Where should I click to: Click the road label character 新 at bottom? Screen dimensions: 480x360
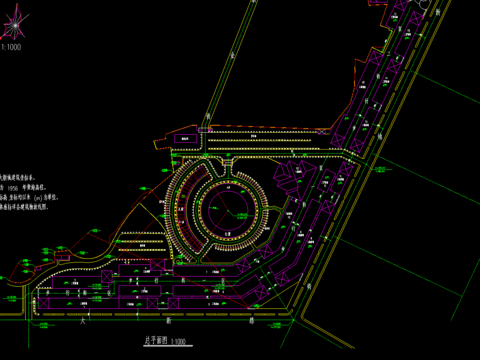pyautogui.click(x=169, y=321)
